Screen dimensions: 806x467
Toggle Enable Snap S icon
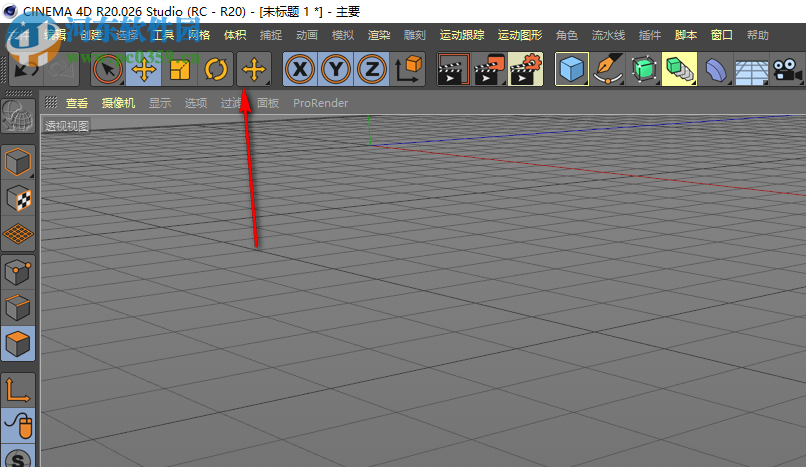(x=18, y=457)
